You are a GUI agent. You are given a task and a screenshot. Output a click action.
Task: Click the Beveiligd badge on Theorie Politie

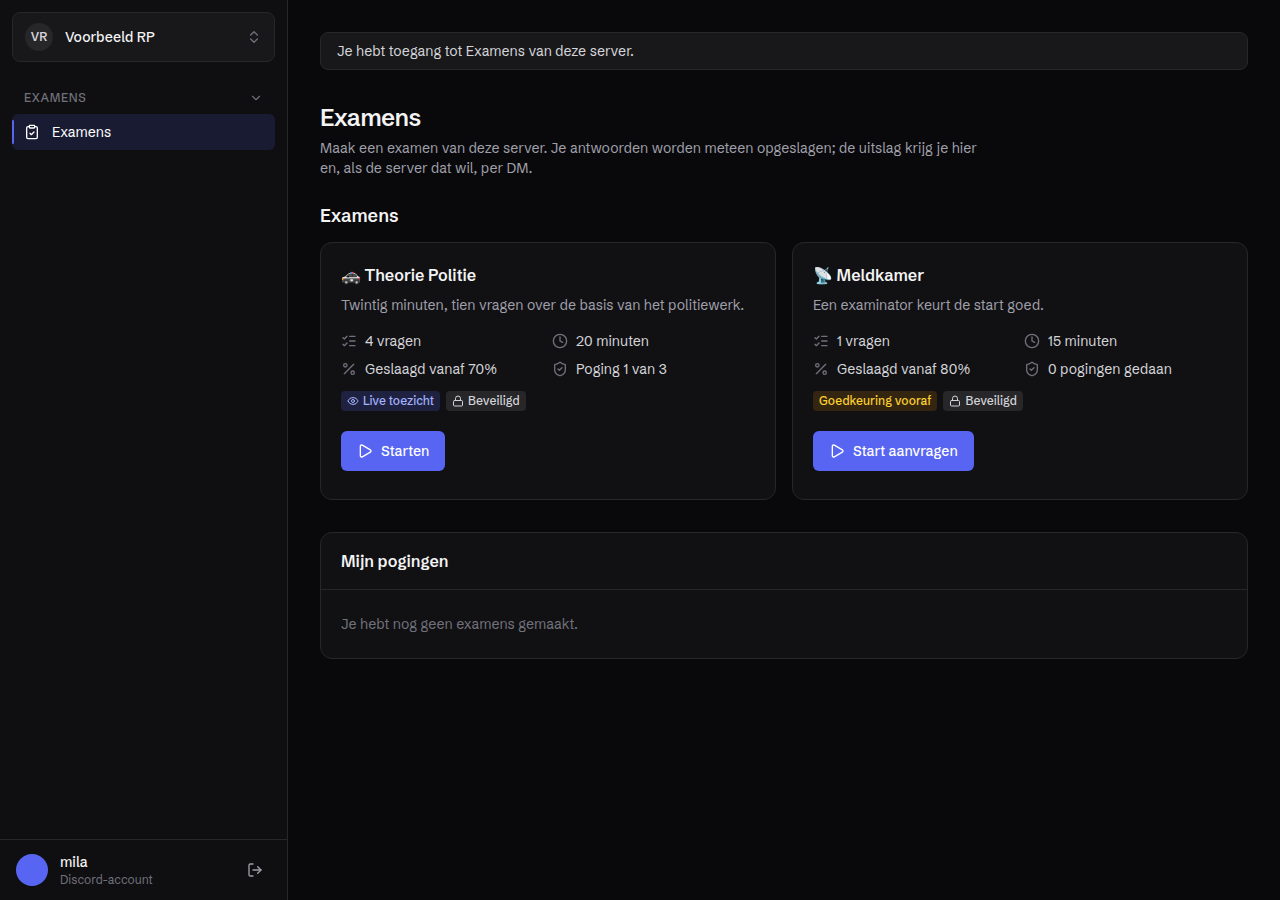coord(486,401)
